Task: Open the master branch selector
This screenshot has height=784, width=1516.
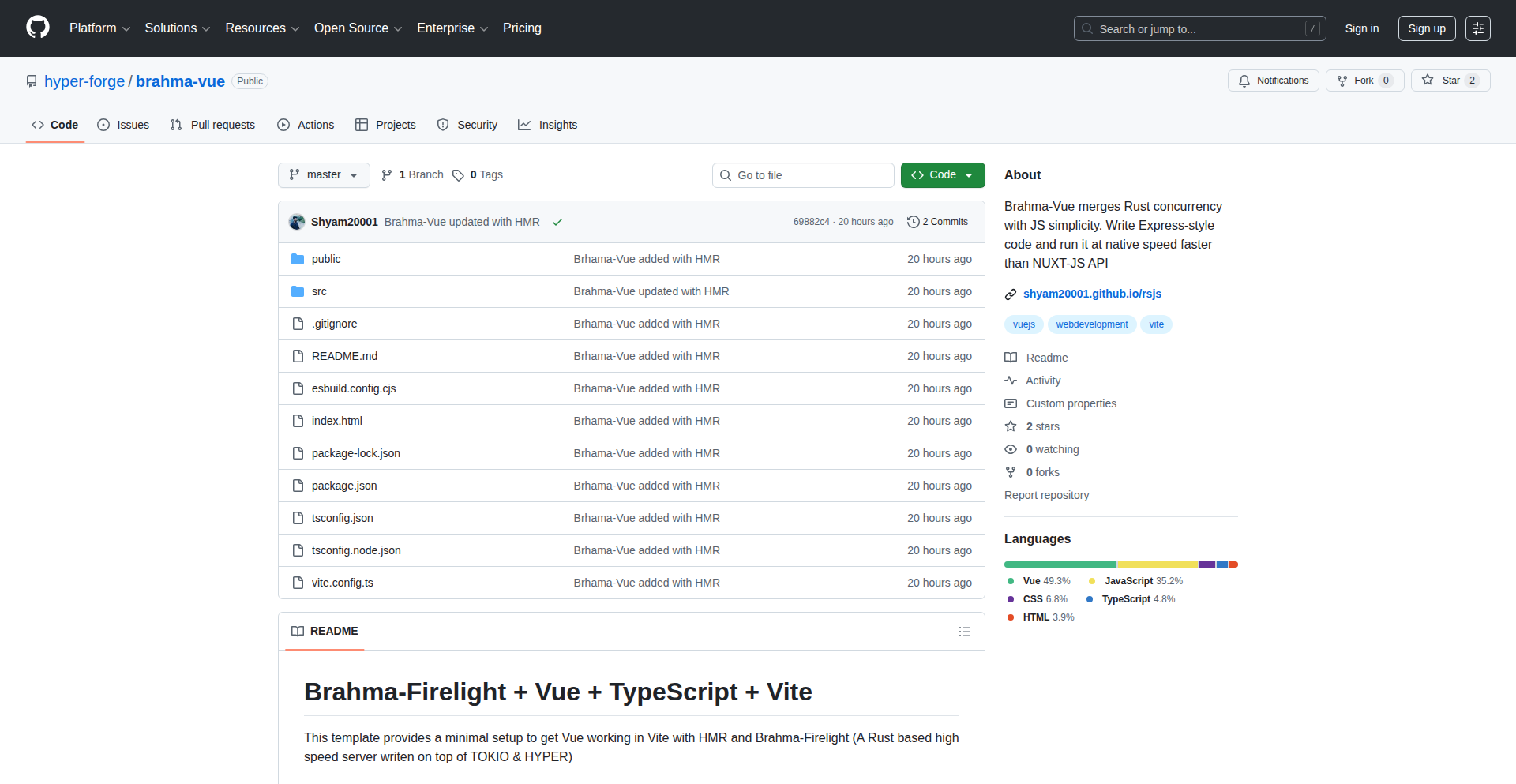Action: [323, 174]
